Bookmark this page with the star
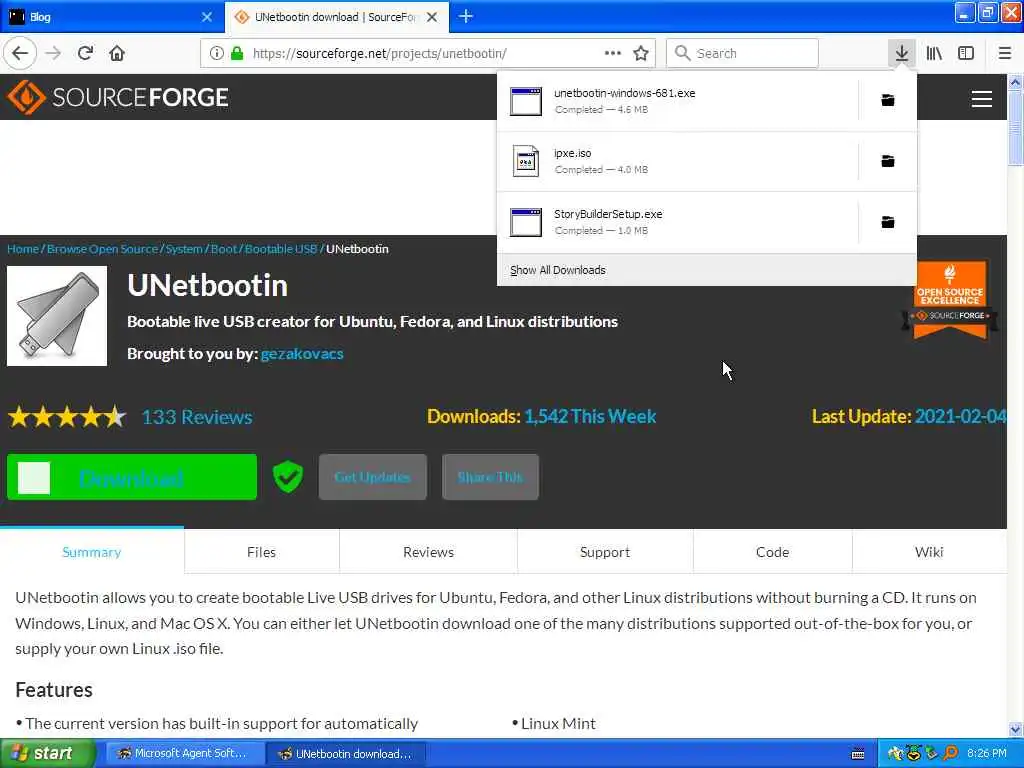 [x=641, y=53]
